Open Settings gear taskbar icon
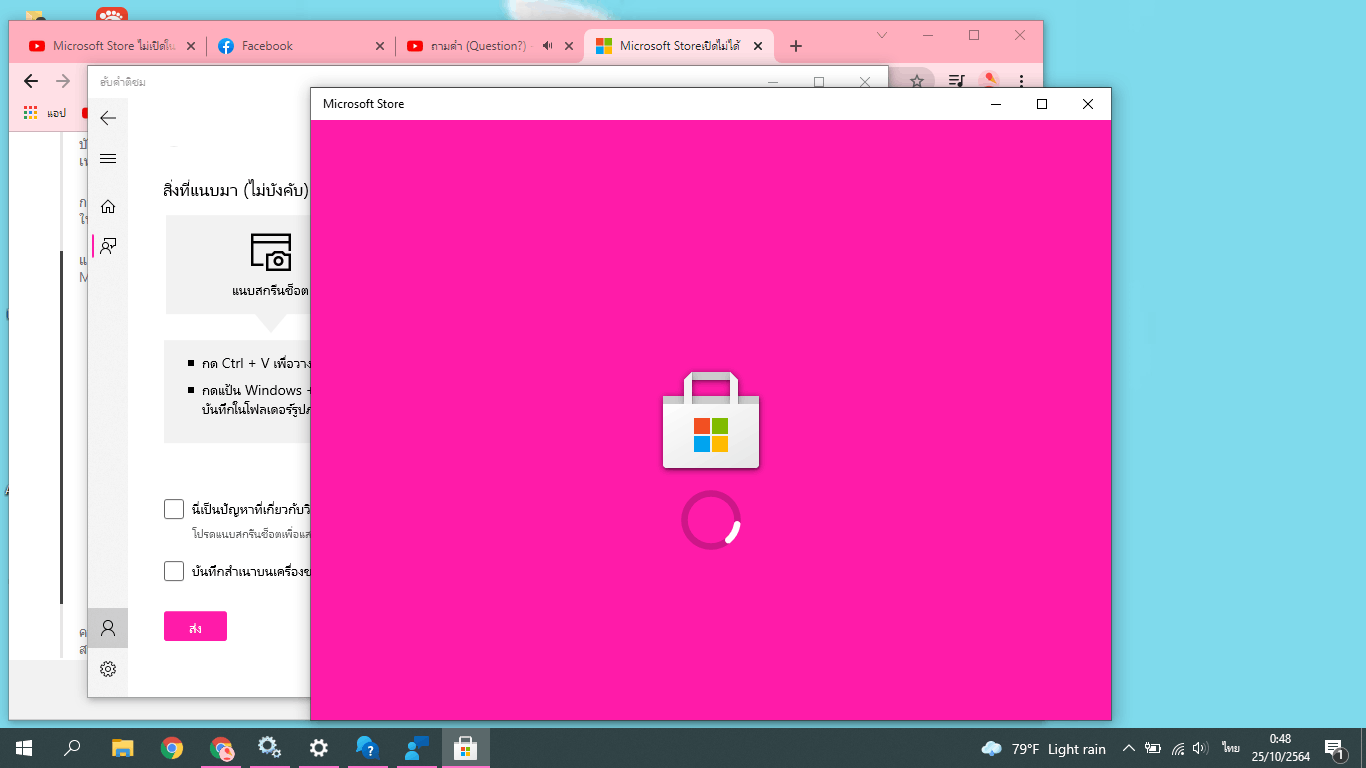 click(x=318, y=748)
